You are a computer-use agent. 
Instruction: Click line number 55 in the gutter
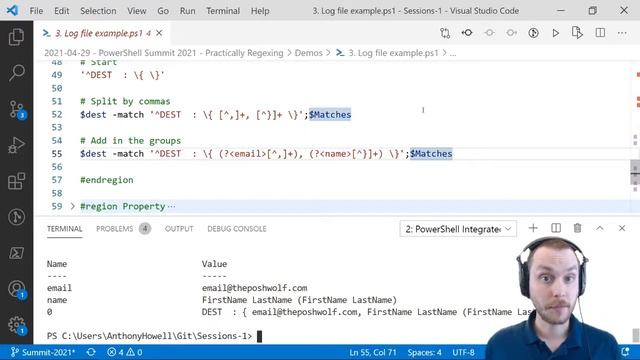click(57, 154)
